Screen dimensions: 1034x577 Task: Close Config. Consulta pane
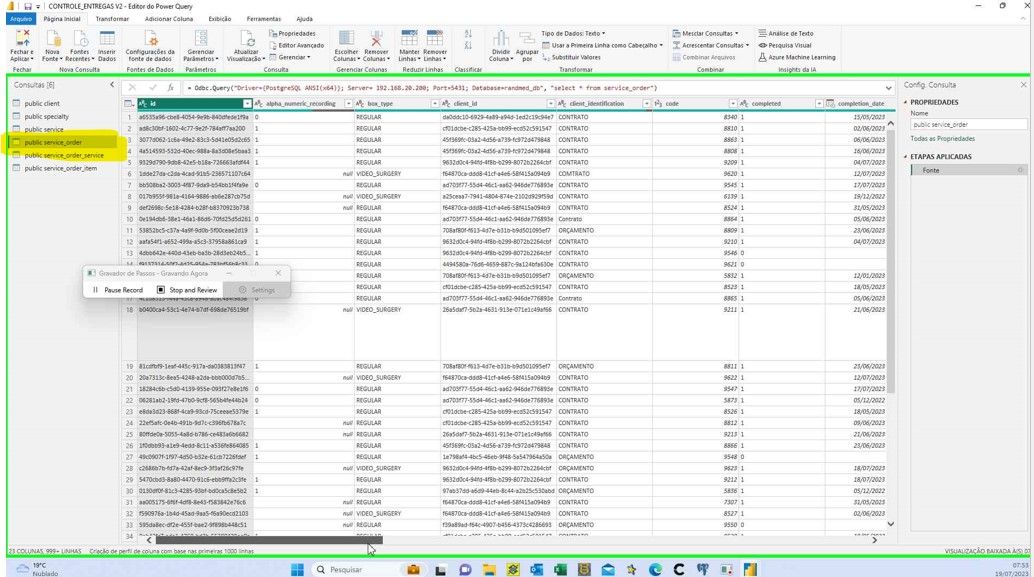click(x=1023, y=85)
